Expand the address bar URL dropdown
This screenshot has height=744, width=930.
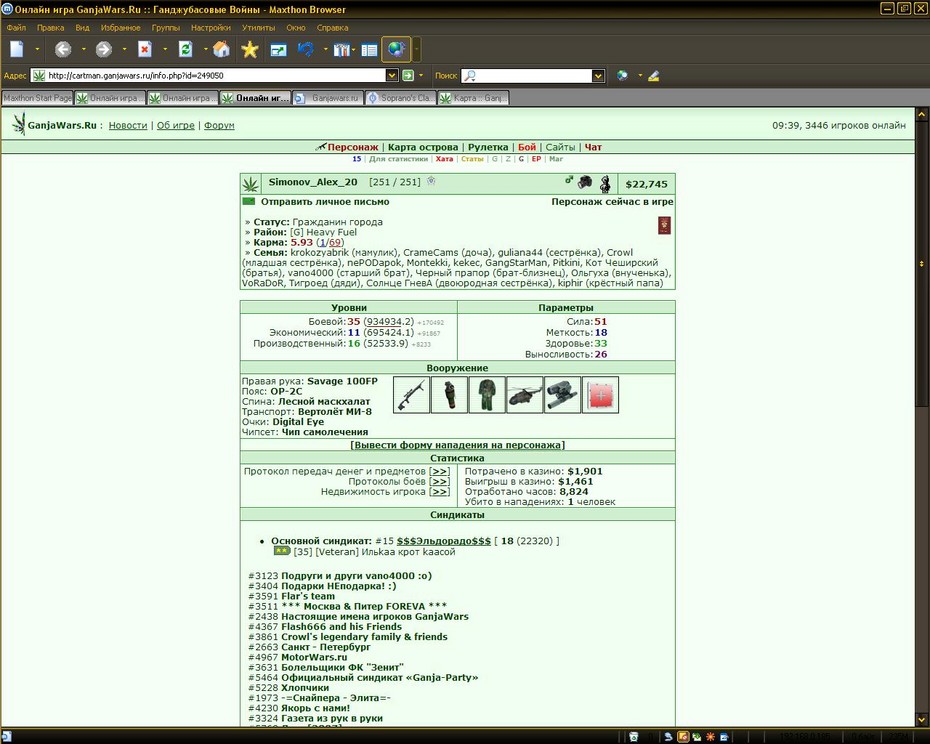(391, 75)
